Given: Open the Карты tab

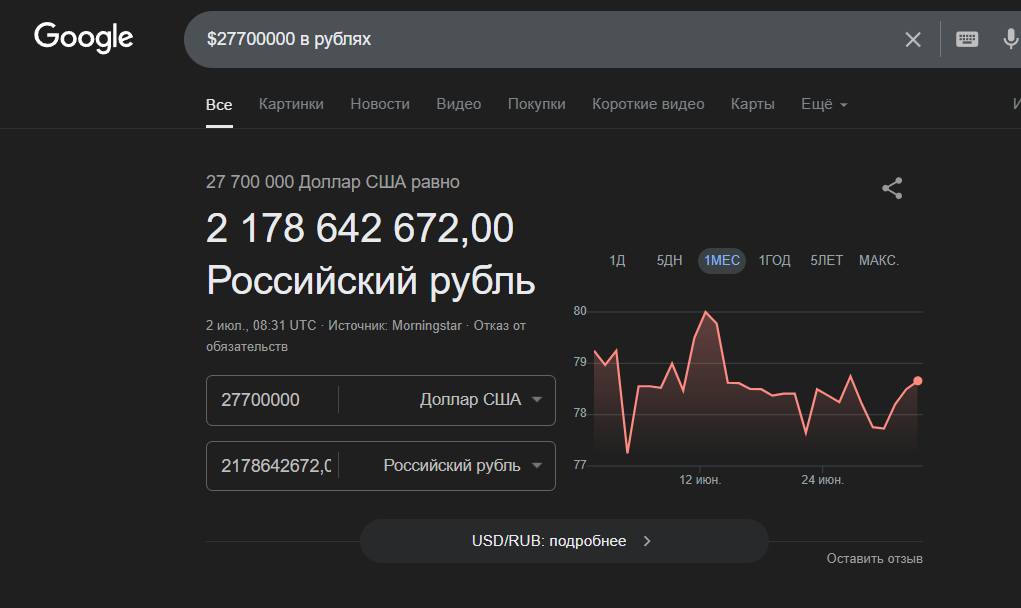Looking at the screenshot, I should coord(752,104).
